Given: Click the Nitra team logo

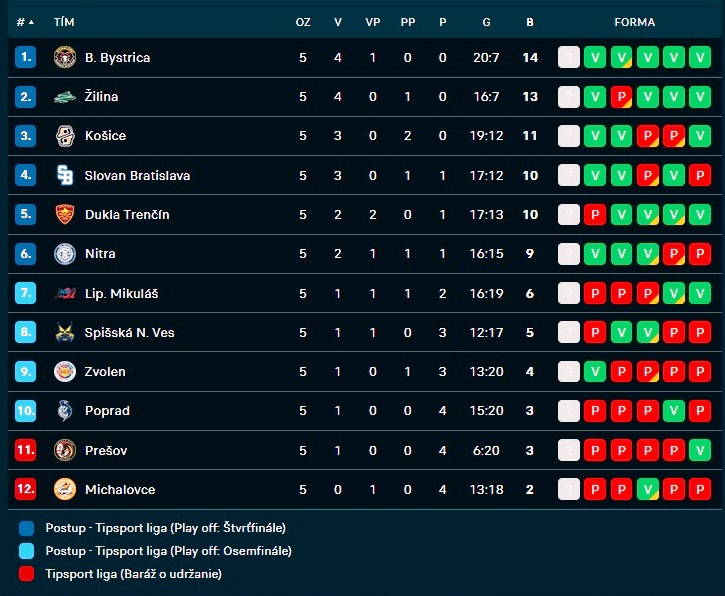Looking at the screenshot, I should 65,254.
